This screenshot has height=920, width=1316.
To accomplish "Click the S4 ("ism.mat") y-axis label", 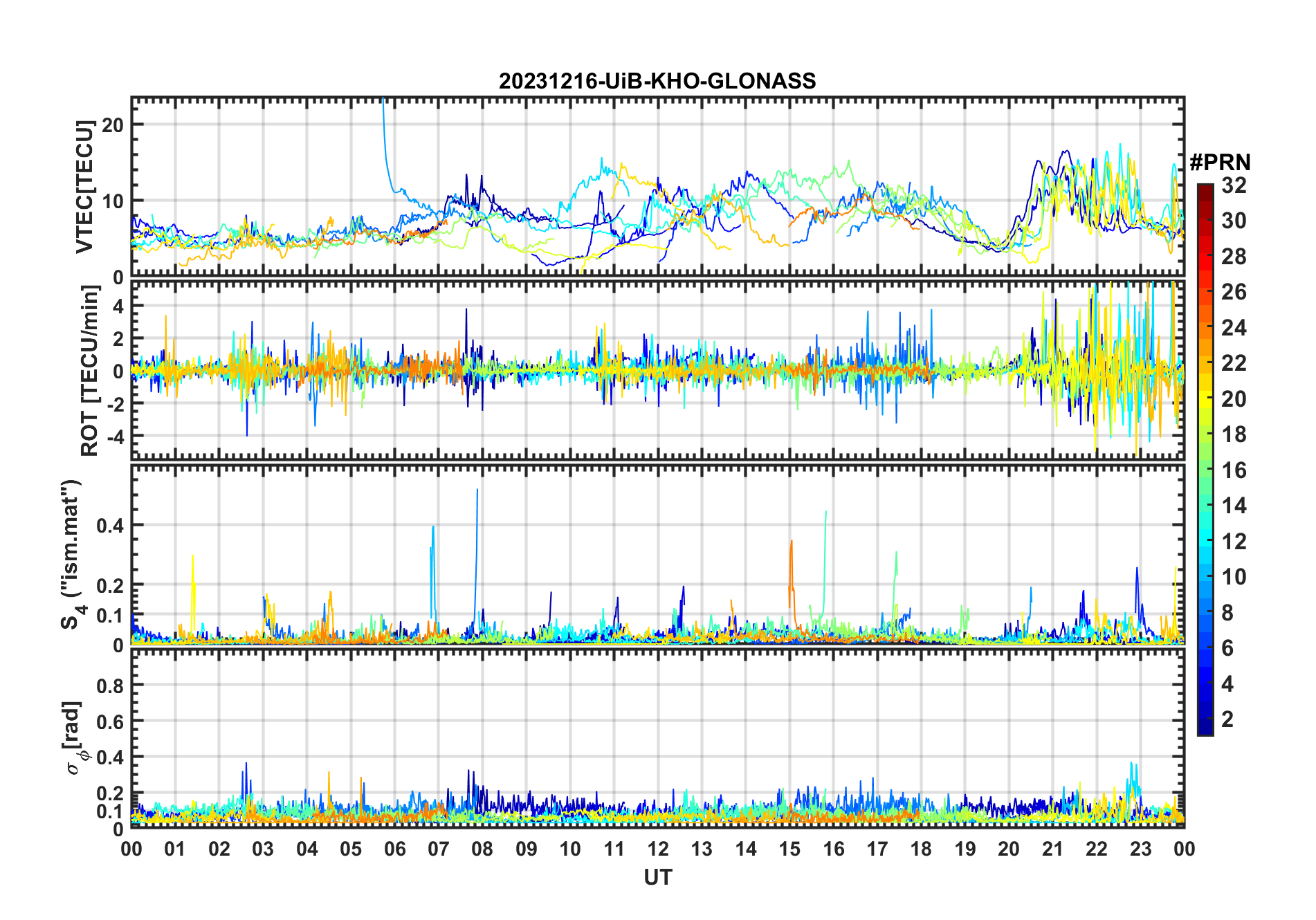I will pos(72,554).
